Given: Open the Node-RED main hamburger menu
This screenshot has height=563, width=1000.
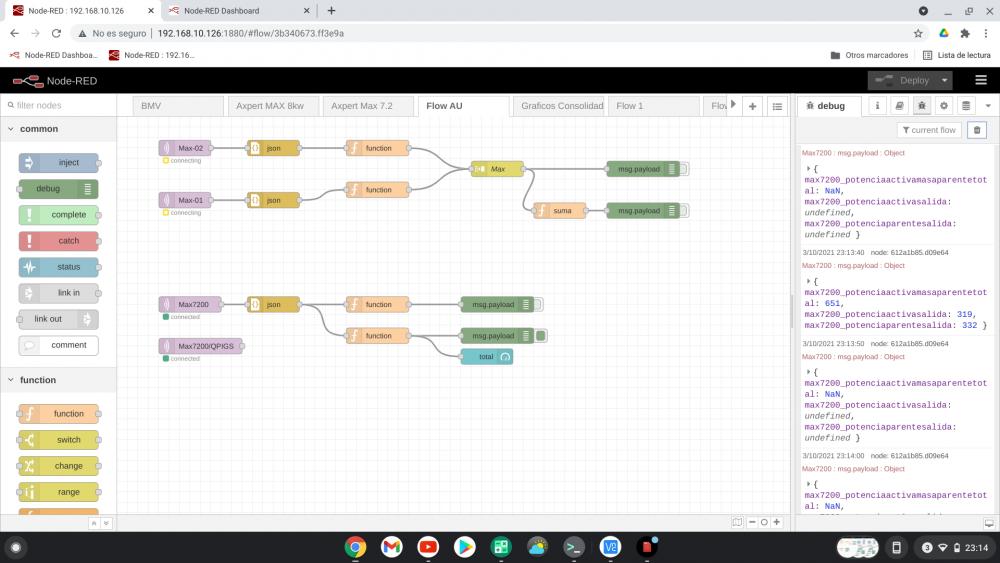Looking at the screenshot, I should point(981,80).
